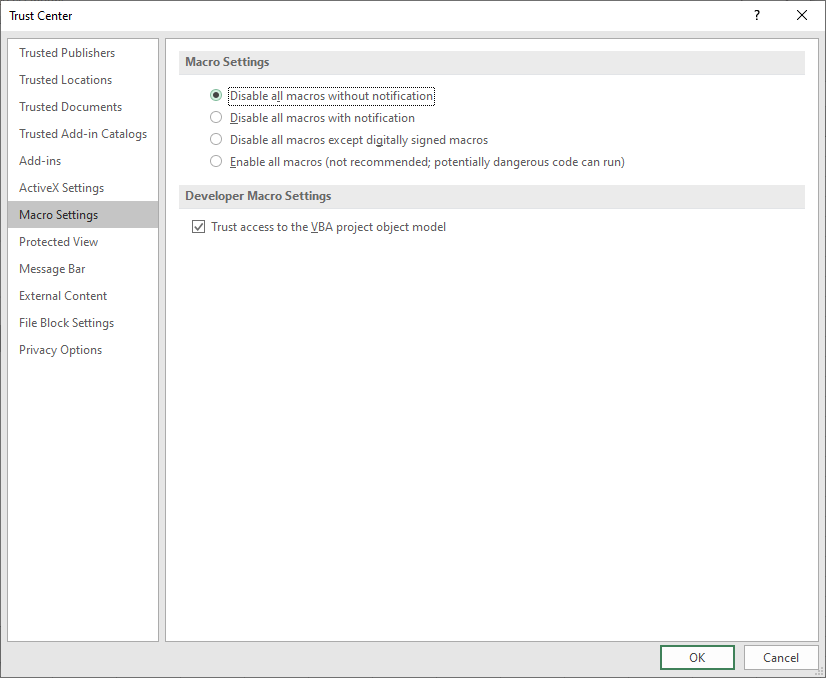The width and height of the screenshot is (826, 678).
Task: Click the Help question mark icon
Action: pyautogui.click(x=756, y=15)
